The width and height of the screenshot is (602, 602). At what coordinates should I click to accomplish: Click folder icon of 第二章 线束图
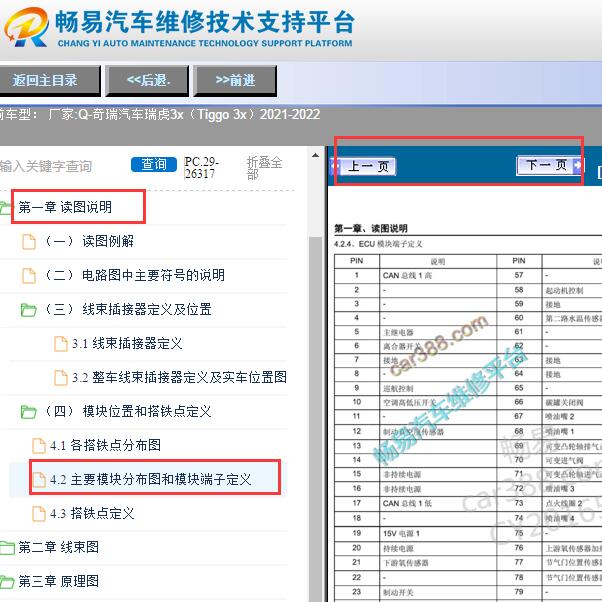(x=7, y=548)
